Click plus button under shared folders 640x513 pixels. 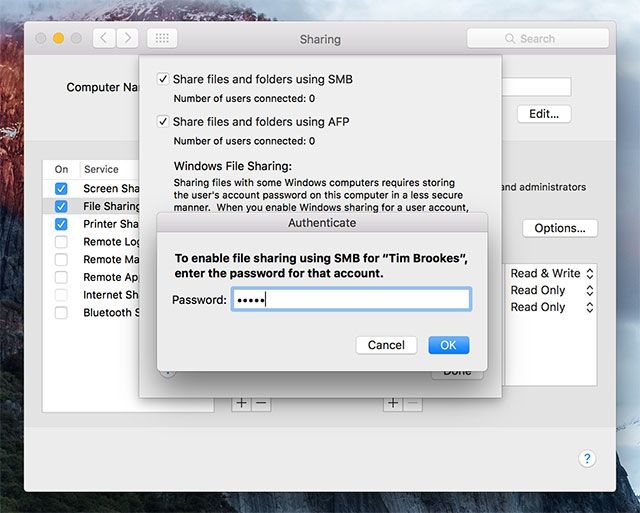pos(241,403)
